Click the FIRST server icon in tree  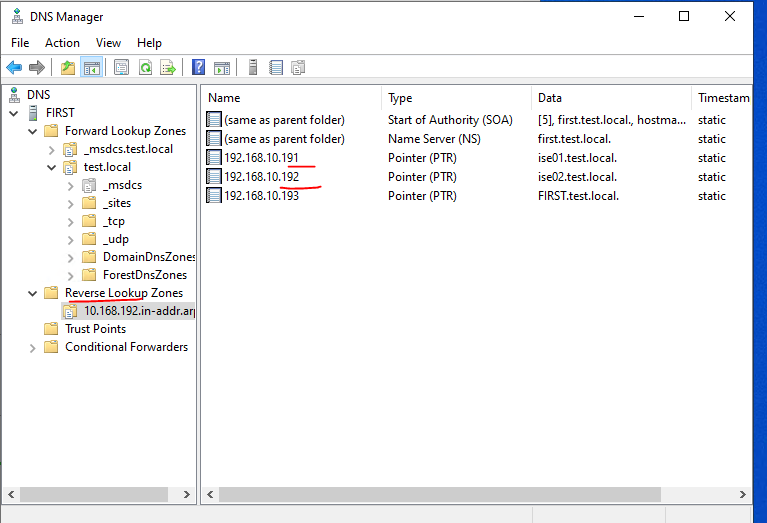[33, 113]
